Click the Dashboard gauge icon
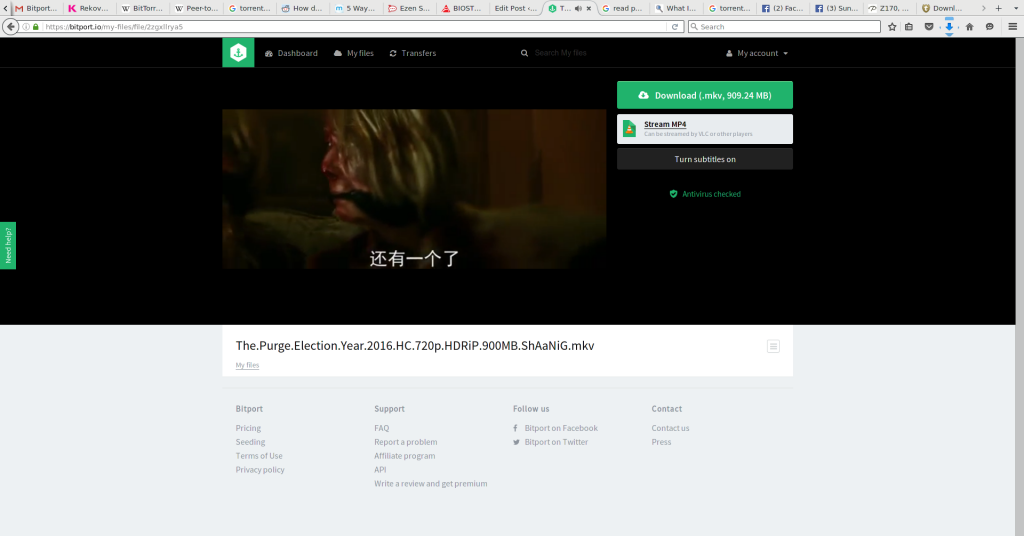 pyautogui.click(x=268, y=54)
